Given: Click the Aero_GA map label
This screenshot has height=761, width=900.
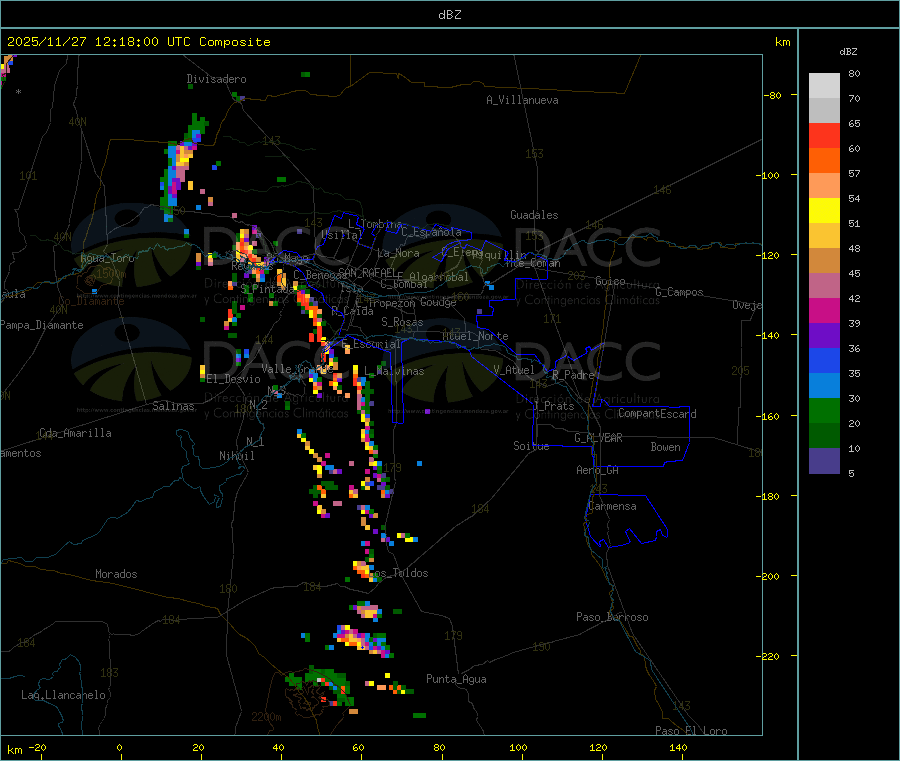Looking at the screenshot, I should [598, 470].
